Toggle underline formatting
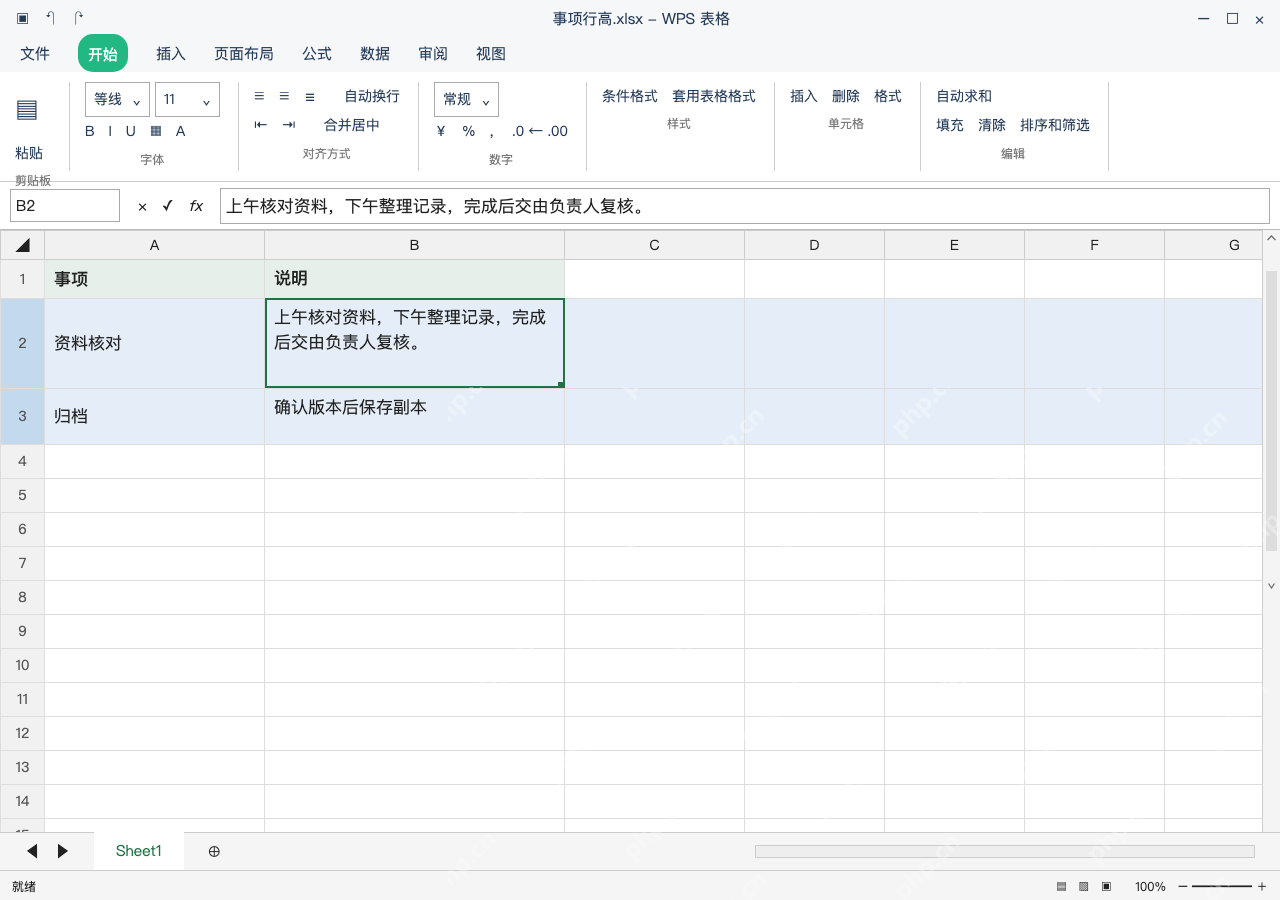 click(130, 131)
